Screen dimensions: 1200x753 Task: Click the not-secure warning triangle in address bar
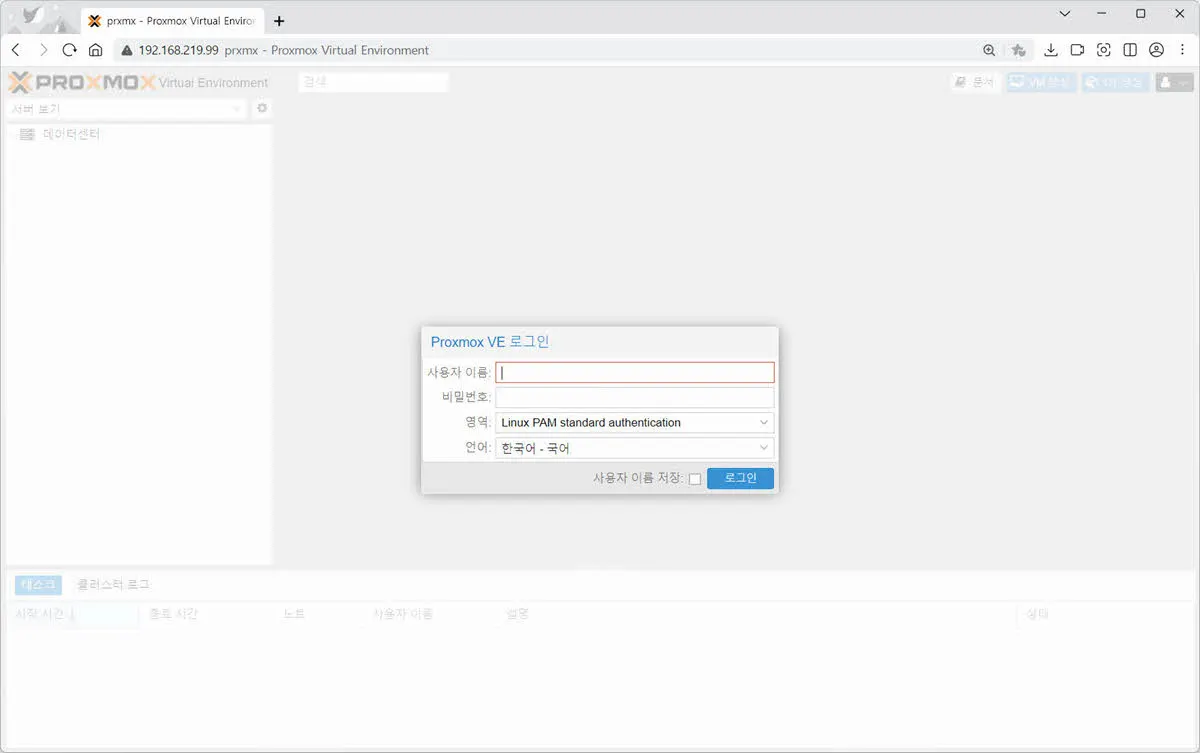[127, 50]
